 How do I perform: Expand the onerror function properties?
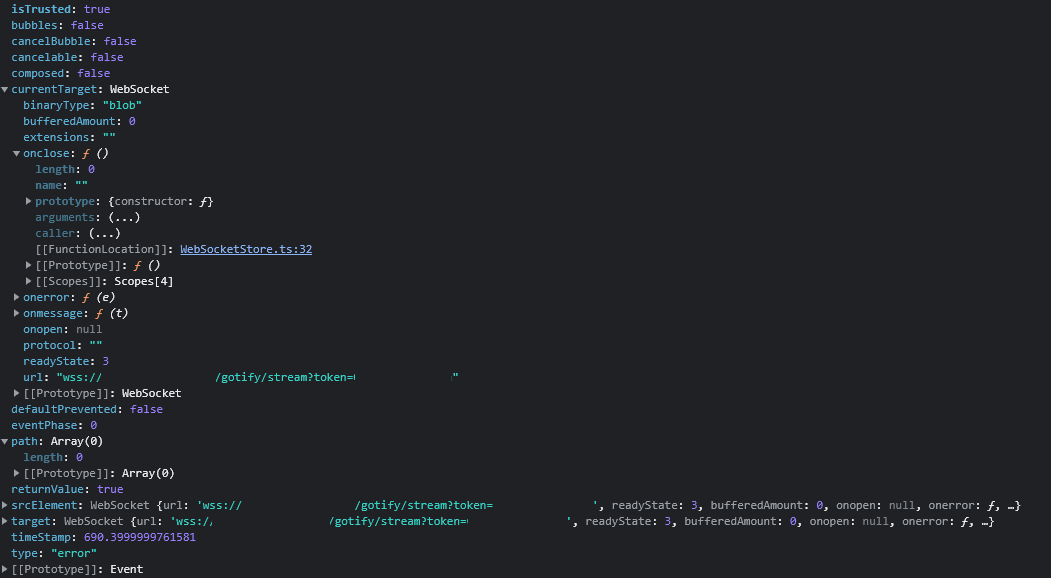(x=15, y=297)
